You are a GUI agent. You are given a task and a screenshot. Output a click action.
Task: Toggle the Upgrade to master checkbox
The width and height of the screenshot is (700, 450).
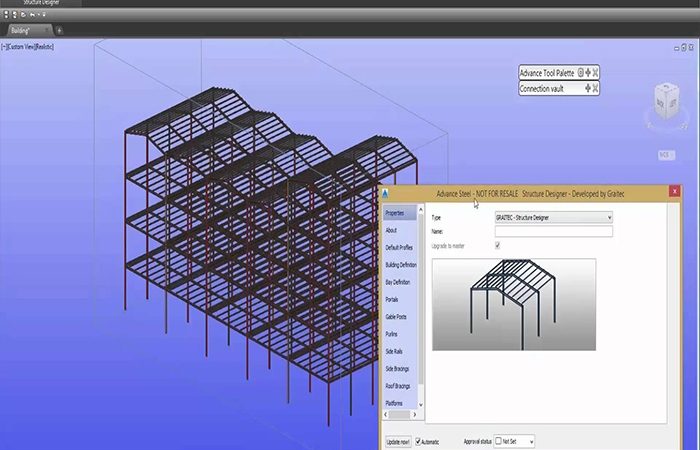(x=498, y=246)
